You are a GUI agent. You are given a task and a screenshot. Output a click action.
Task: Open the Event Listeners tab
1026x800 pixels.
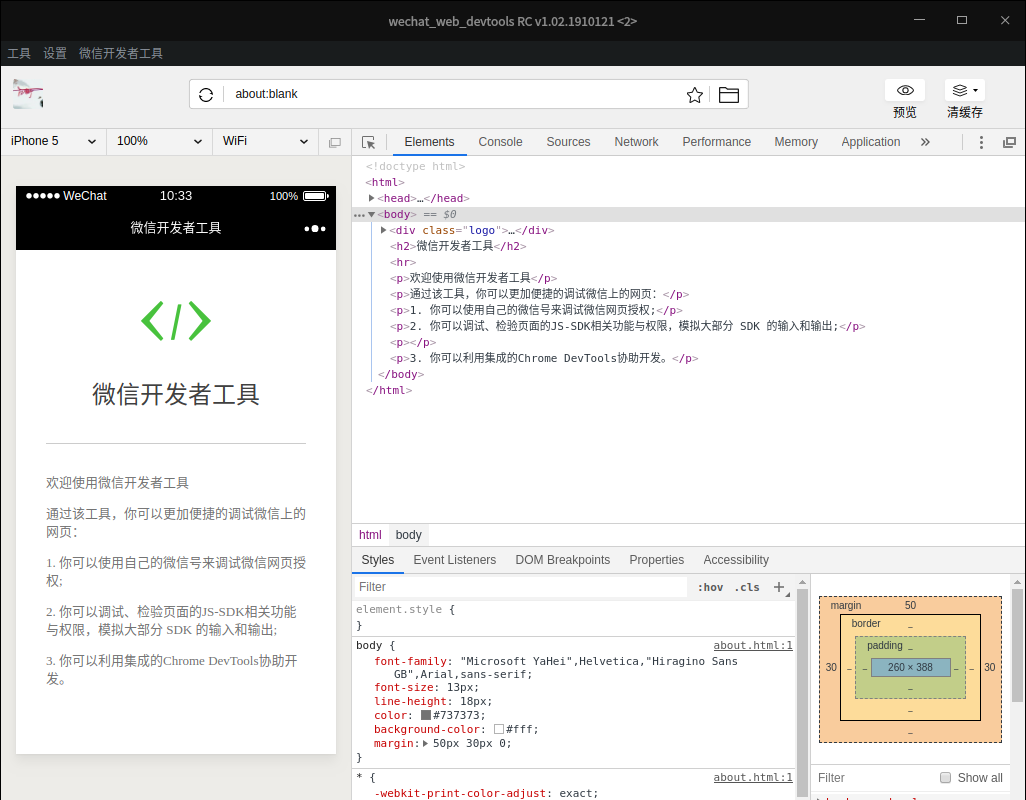click(x=454, y=560)
